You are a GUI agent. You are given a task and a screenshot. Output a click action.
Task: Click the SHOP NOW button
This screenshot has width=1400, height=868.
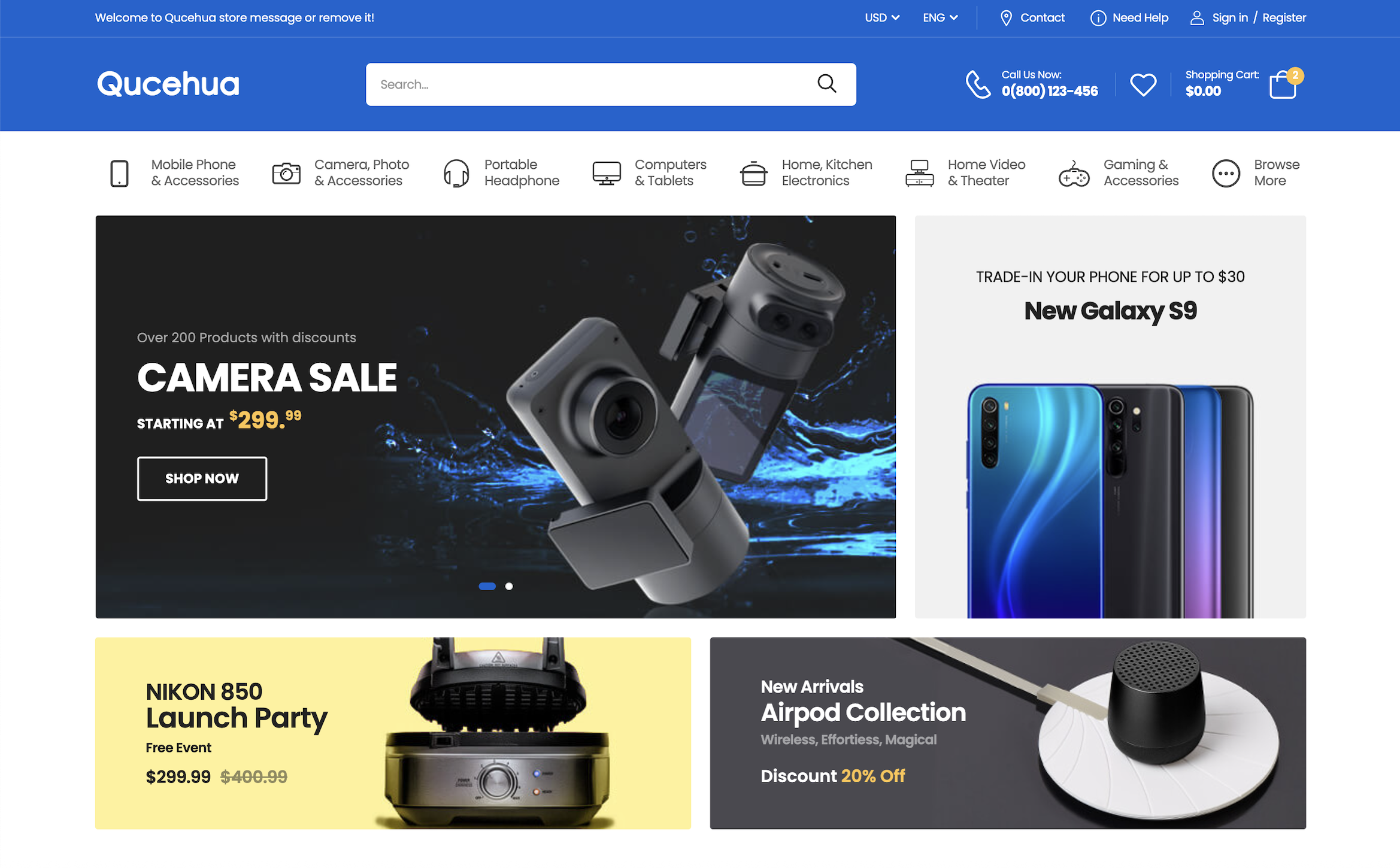pos(202,478)
